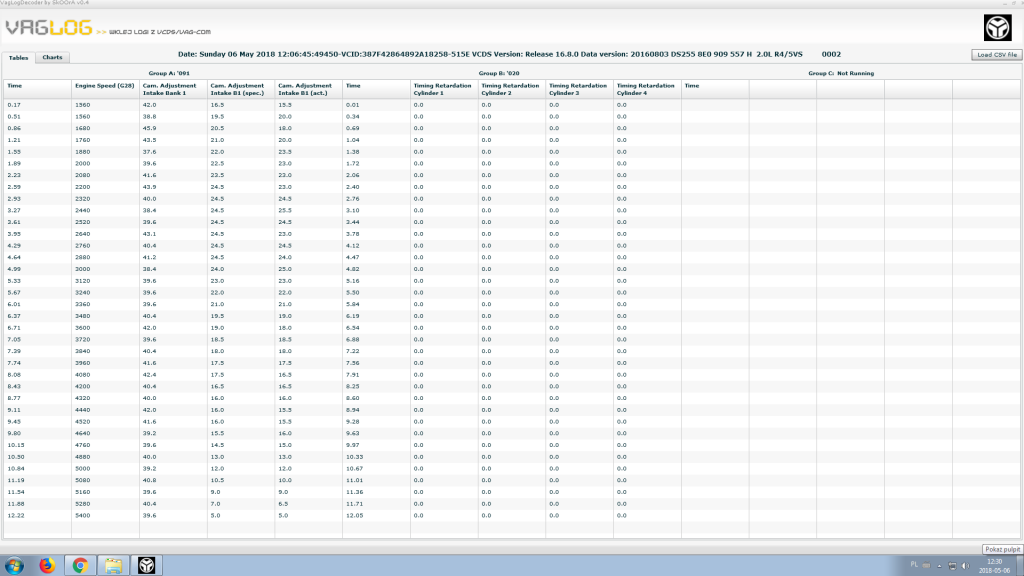Open the Windows Start menu
Screen dimensions: 1024x576
coord(14,566)
